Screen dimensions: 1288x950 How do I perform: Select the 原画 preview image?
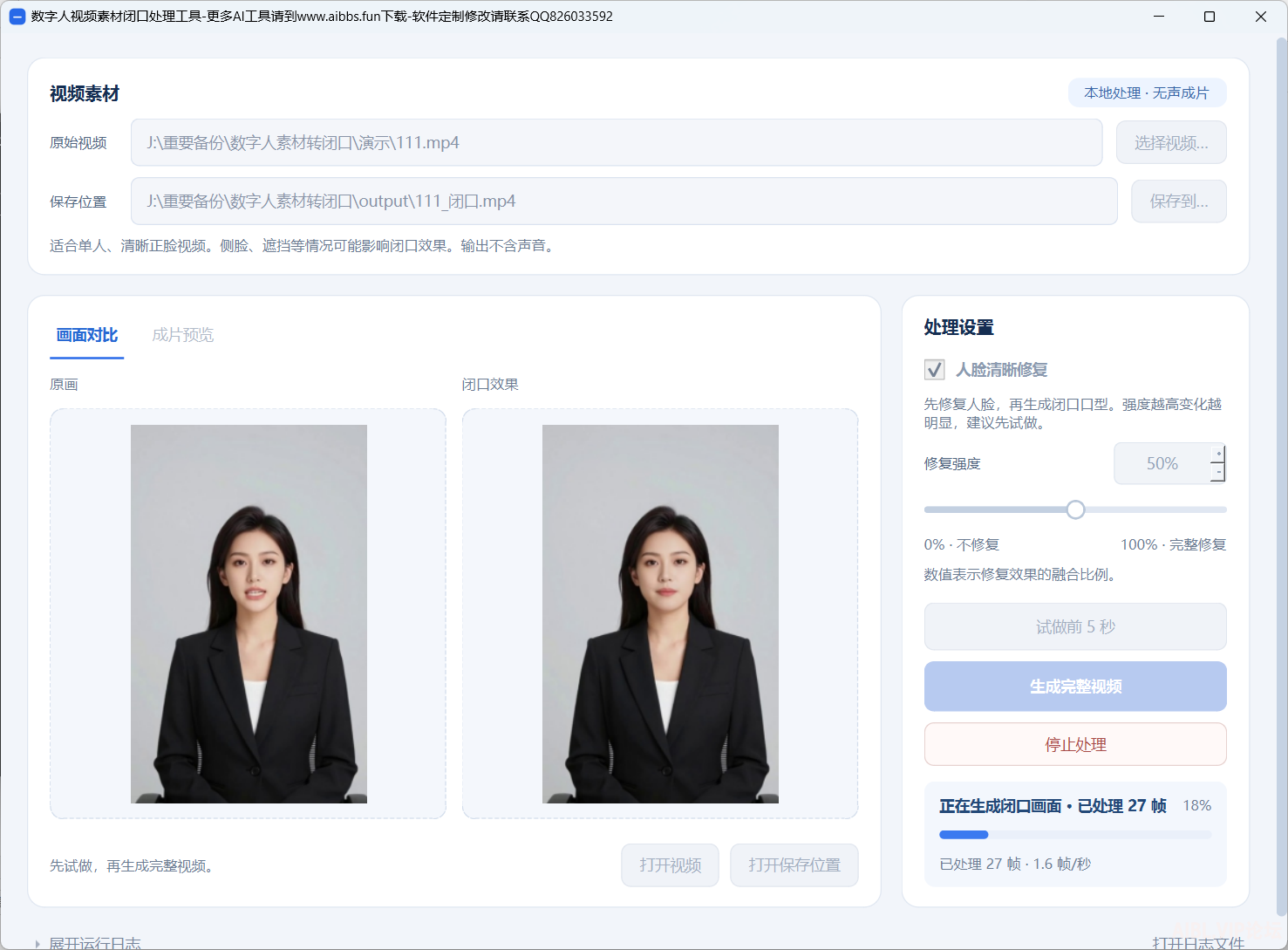tap(249, 614)
